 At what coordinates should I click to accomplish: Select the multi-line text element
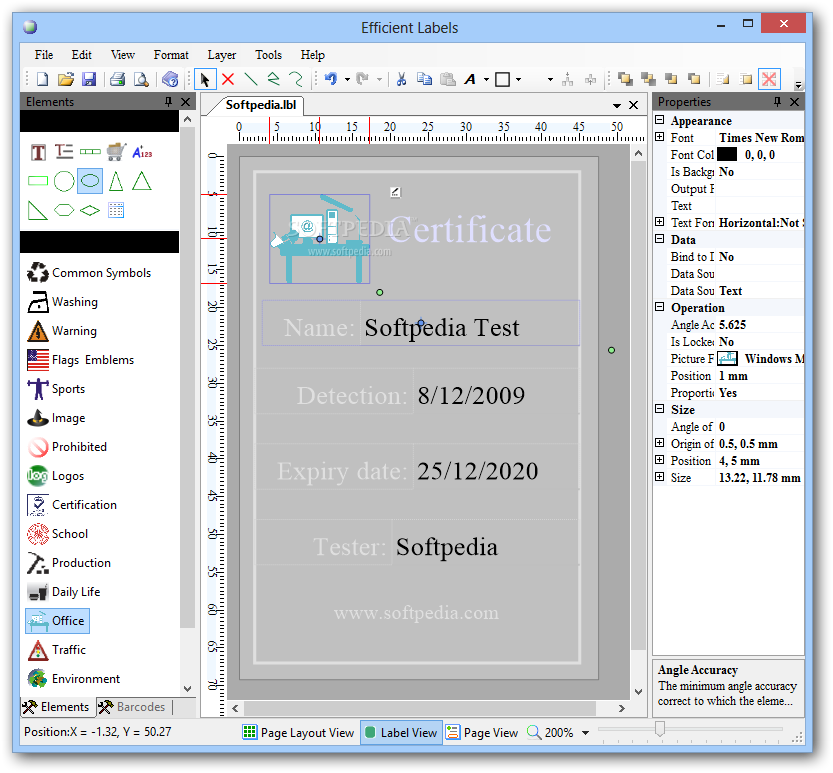(64, 152)
